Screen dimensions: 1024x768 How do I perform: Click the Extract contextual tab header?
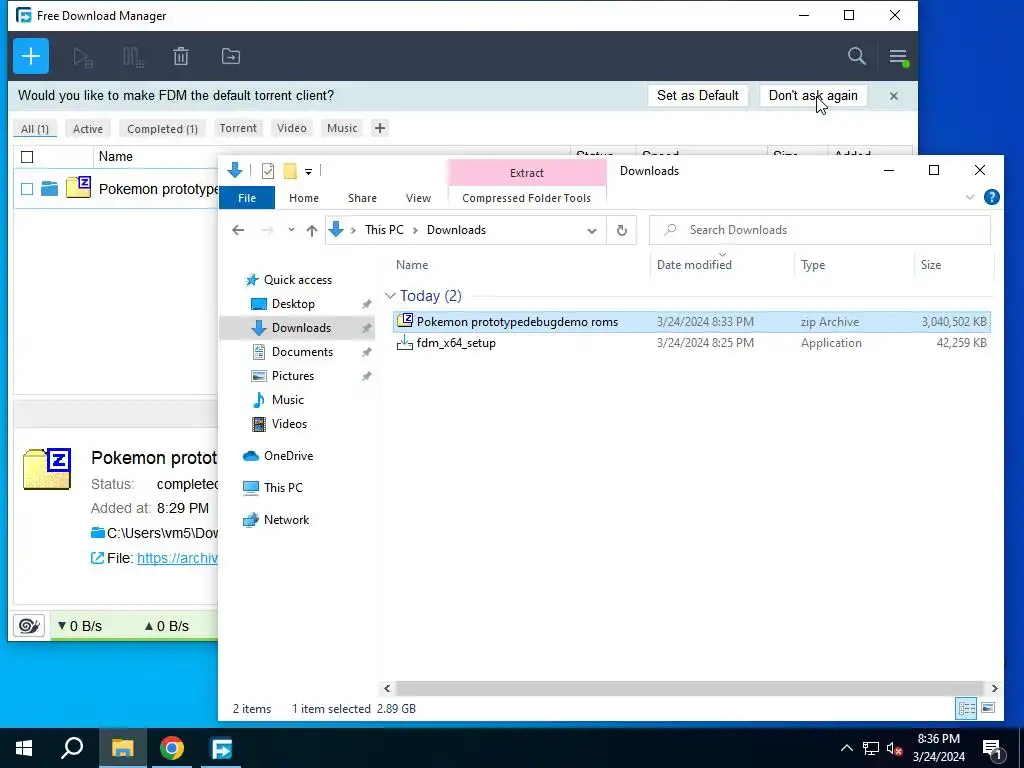tap(526, 172)
